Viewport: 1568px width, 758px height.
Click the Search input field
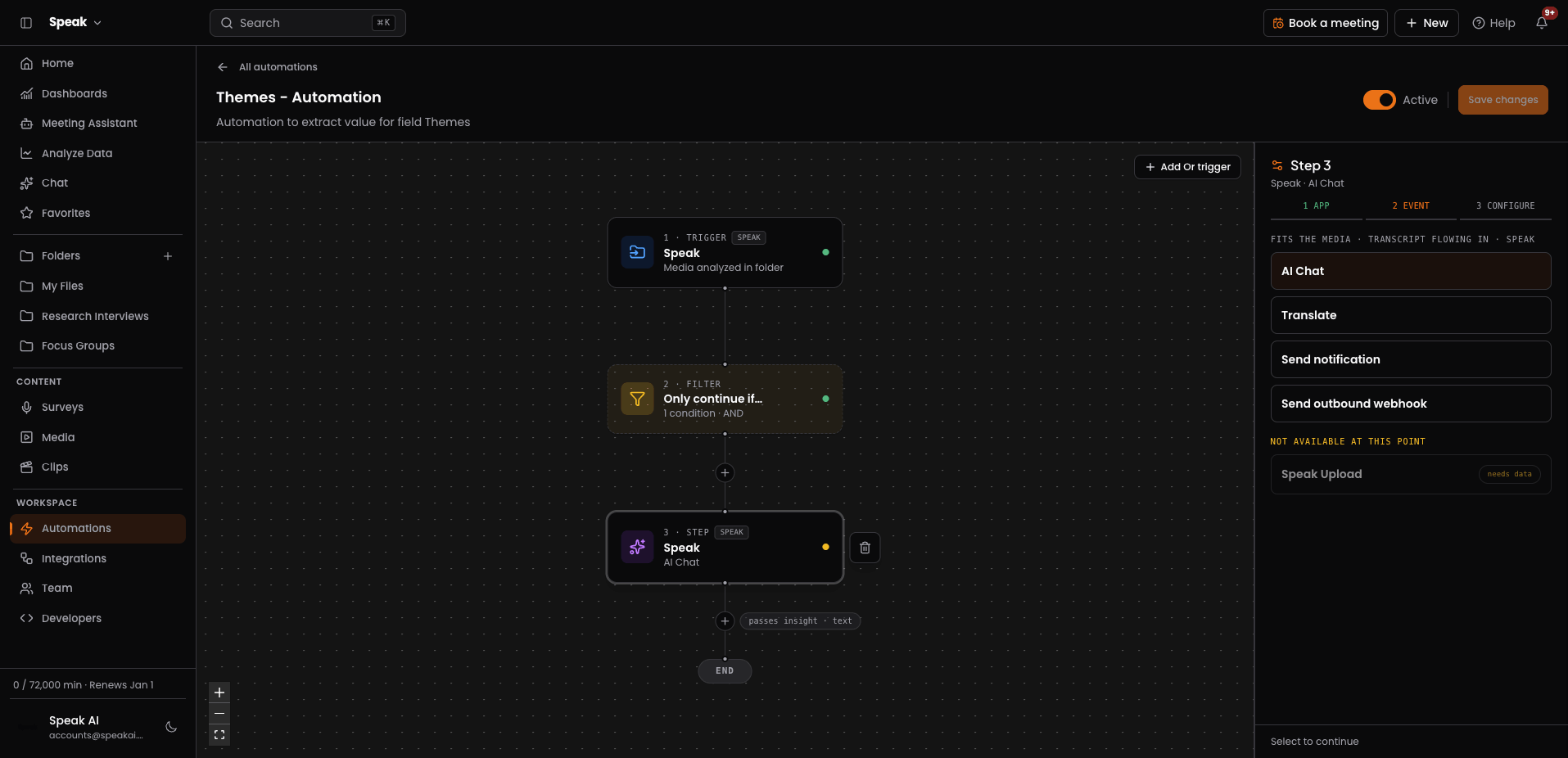308,23
